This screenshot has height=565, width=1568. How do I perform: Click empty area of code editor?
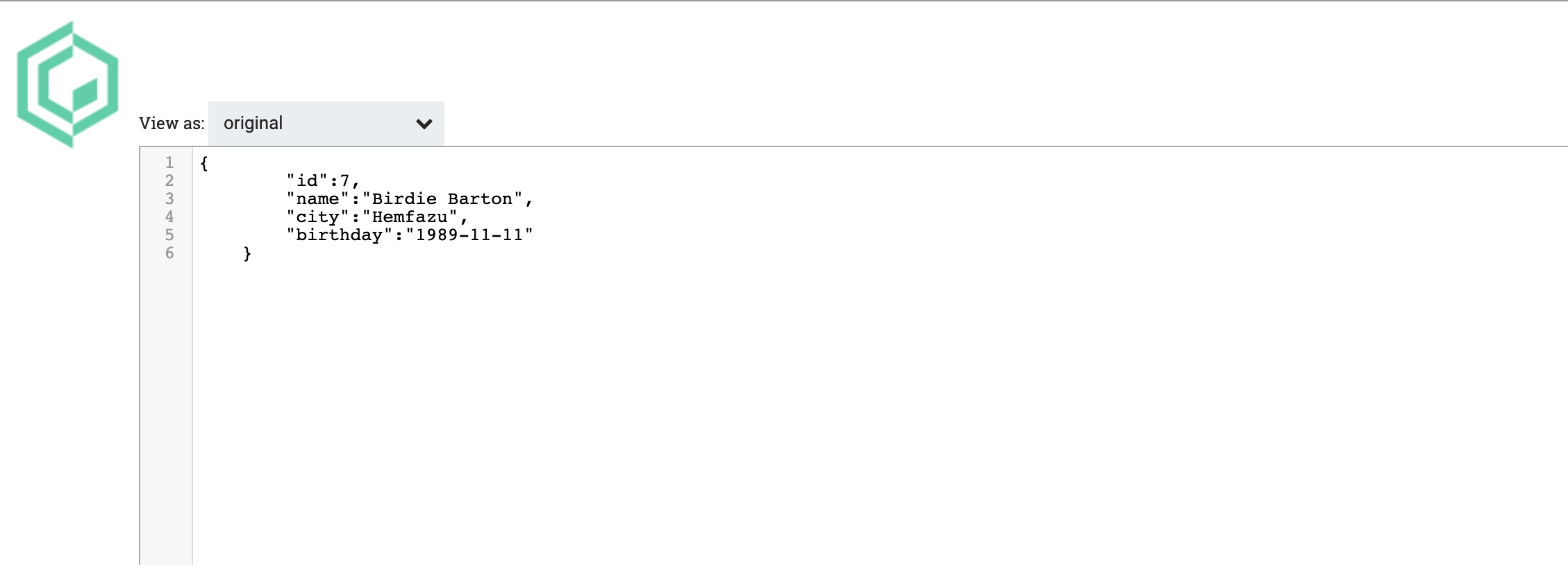pos(833,403)
